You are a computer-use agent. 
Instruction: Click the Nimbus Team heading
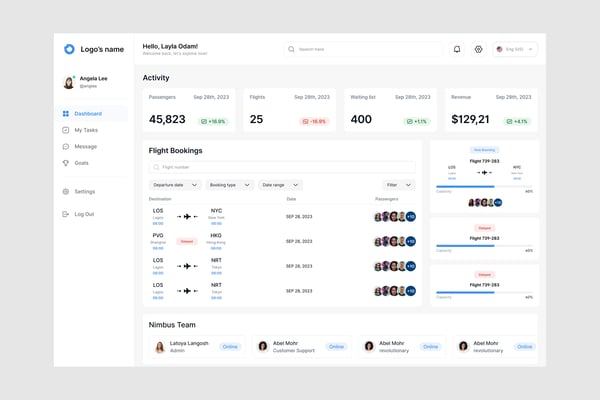(172, 325)
